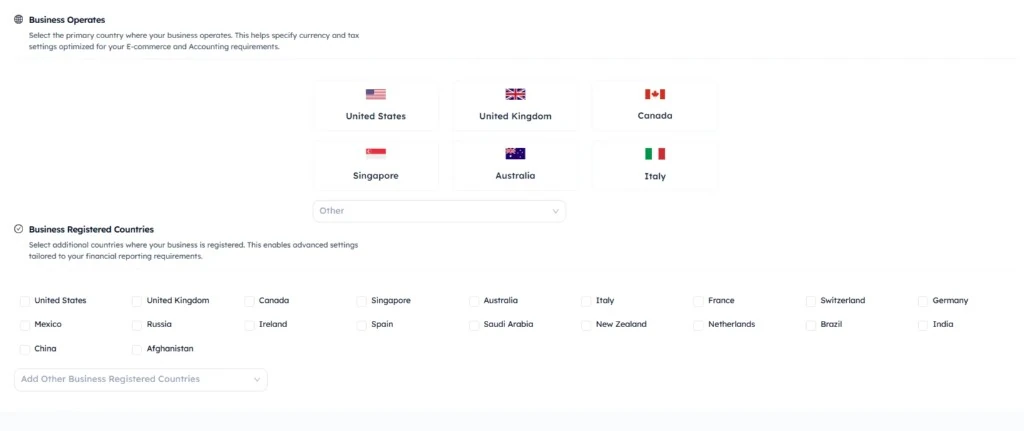Viewport: 1024px width, 431px height.
Task: Check the United States registered country checkbox
Action: pos(25,301)
